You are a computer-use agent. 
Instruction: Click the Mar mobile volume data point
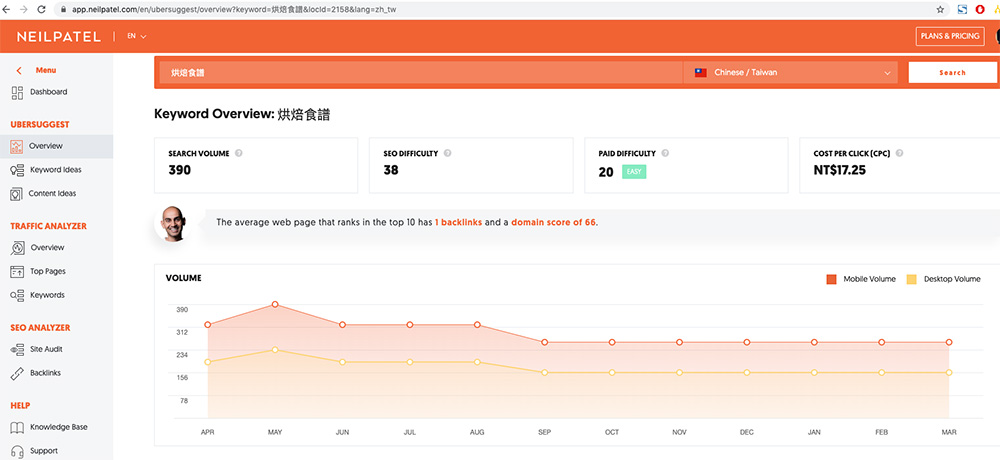949,343
